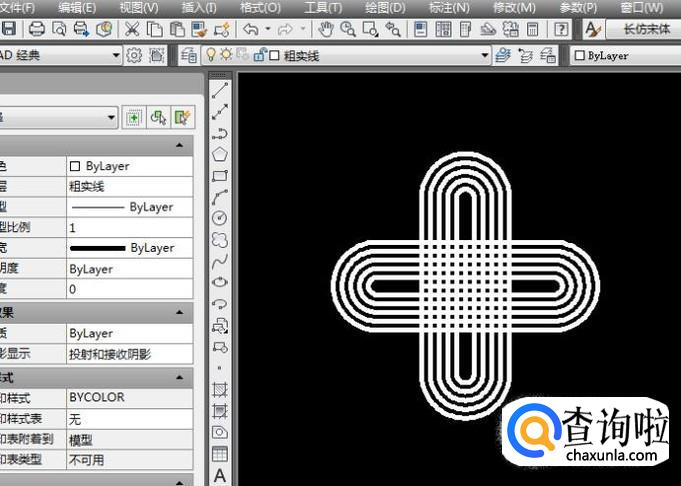
Task: Toggle the layer freeze sun icon
Action: 226,56
